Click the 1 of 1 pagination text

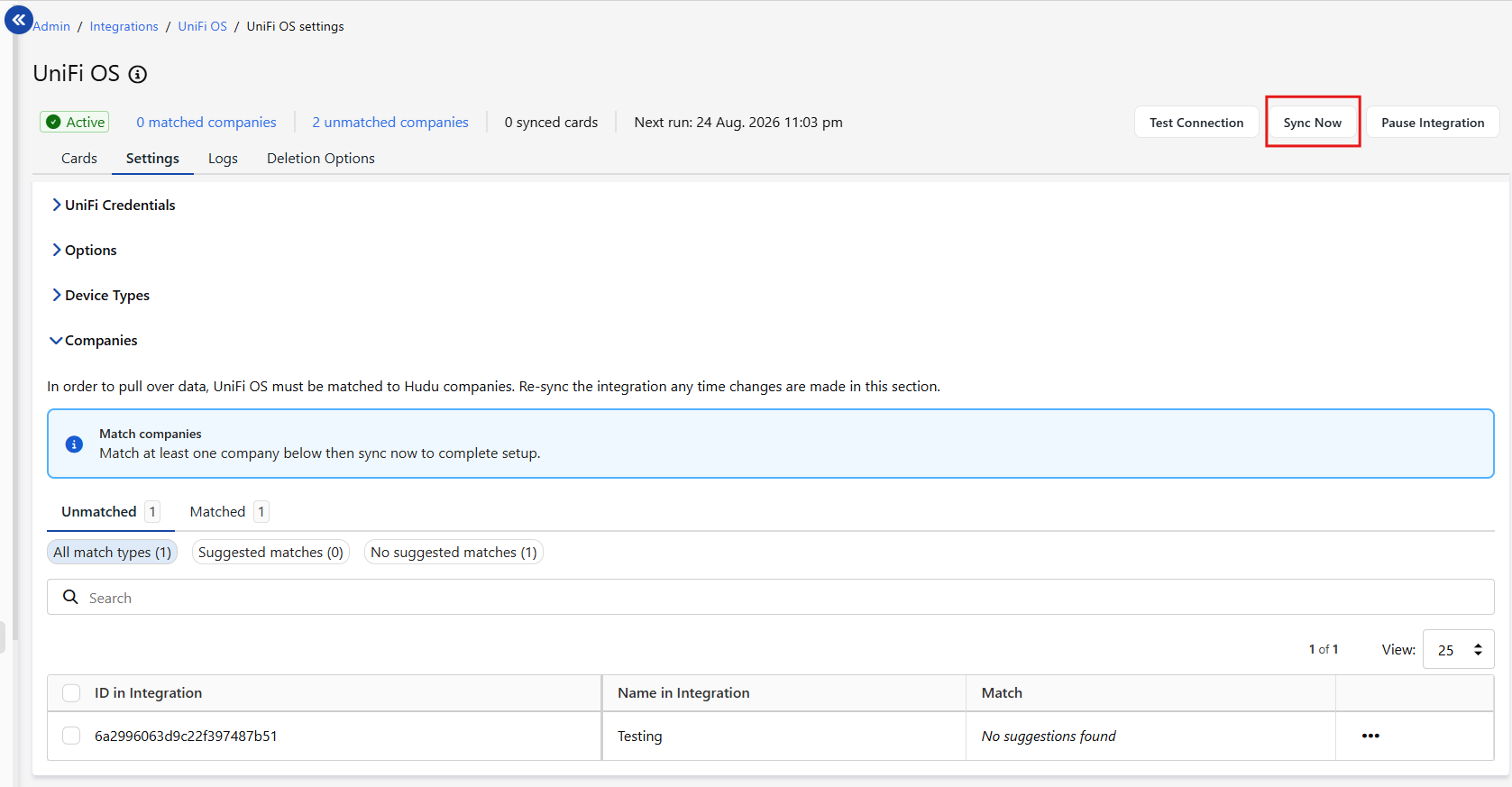pos(1324,649)
